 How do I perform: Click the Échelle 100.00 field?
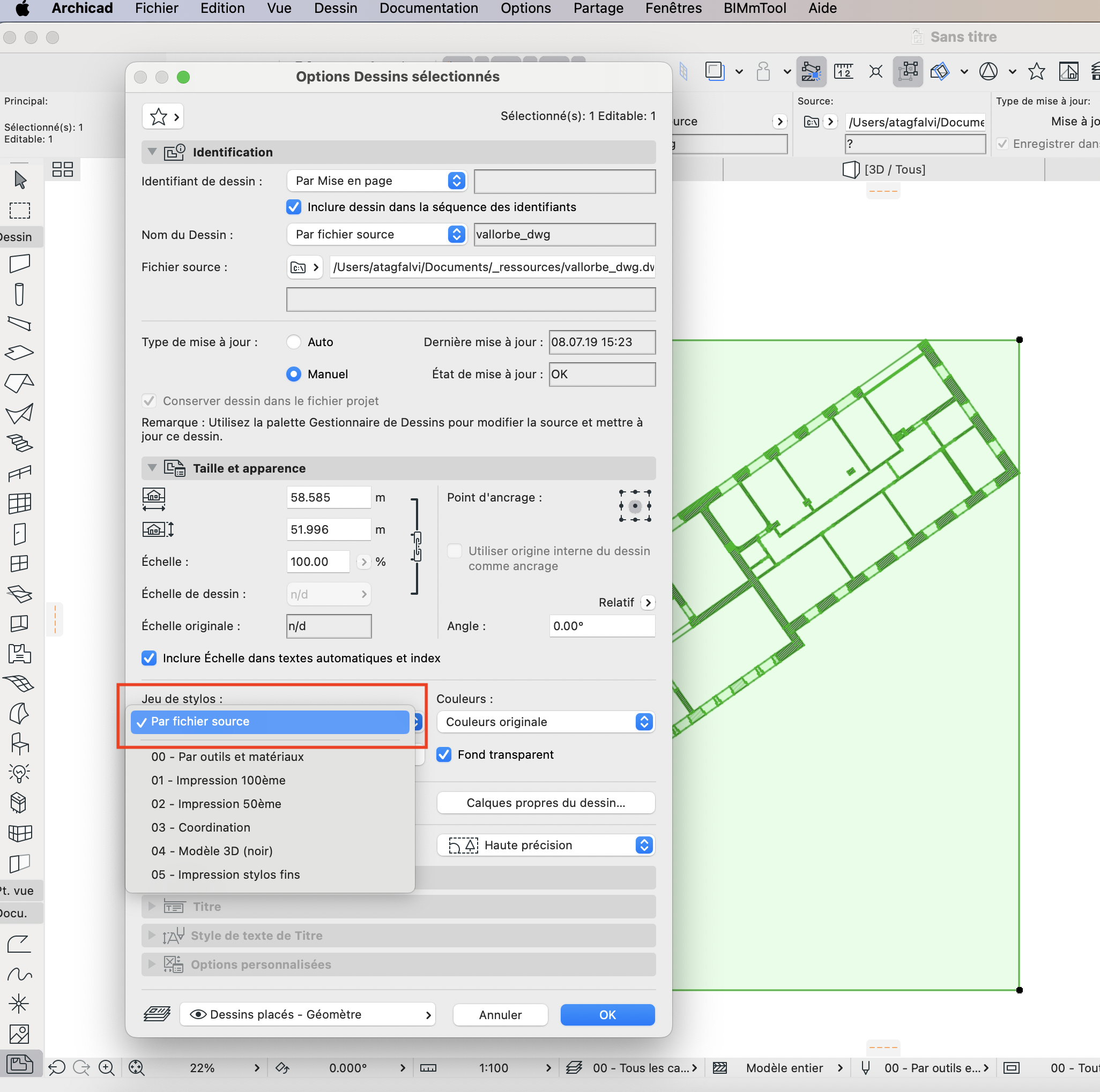(318, 562)
